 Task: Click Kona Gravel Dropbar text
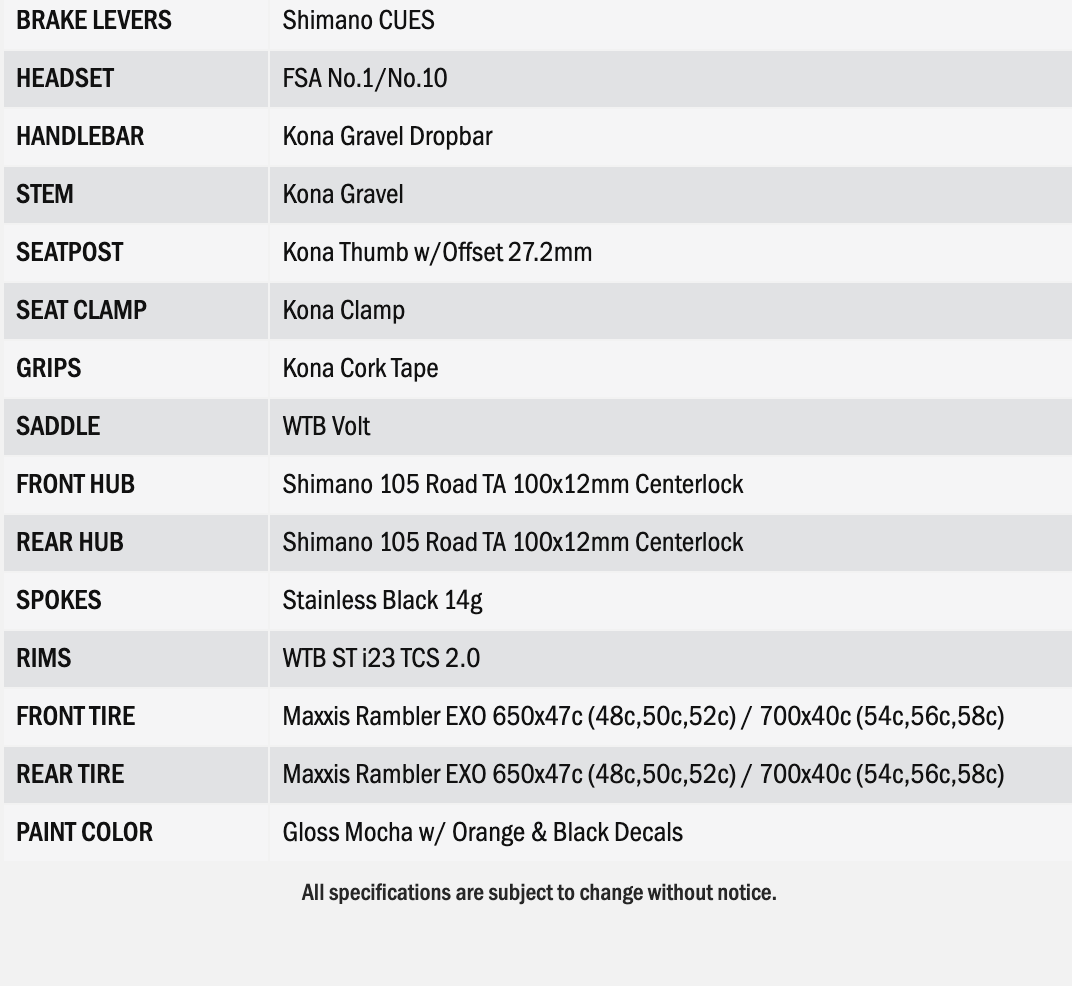point(387,137)
